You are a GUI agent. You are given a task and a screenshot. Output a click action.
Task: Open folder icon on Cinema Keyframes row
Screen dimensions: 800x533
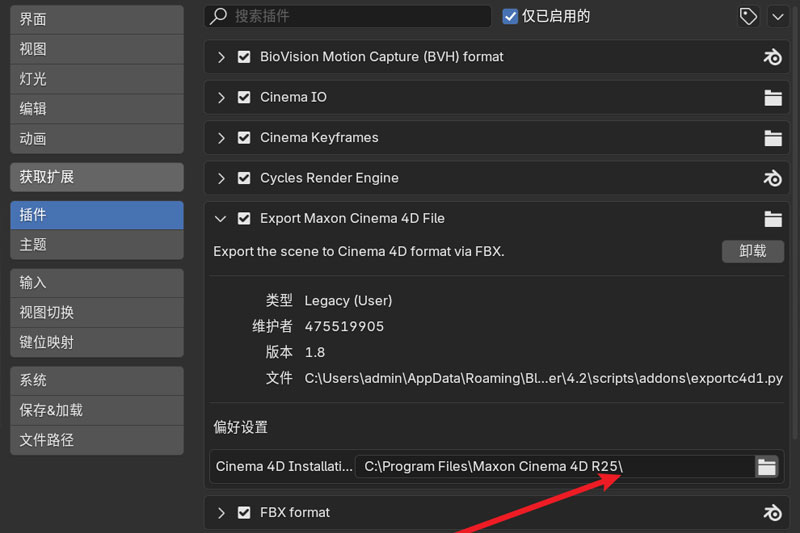(772, 138)
